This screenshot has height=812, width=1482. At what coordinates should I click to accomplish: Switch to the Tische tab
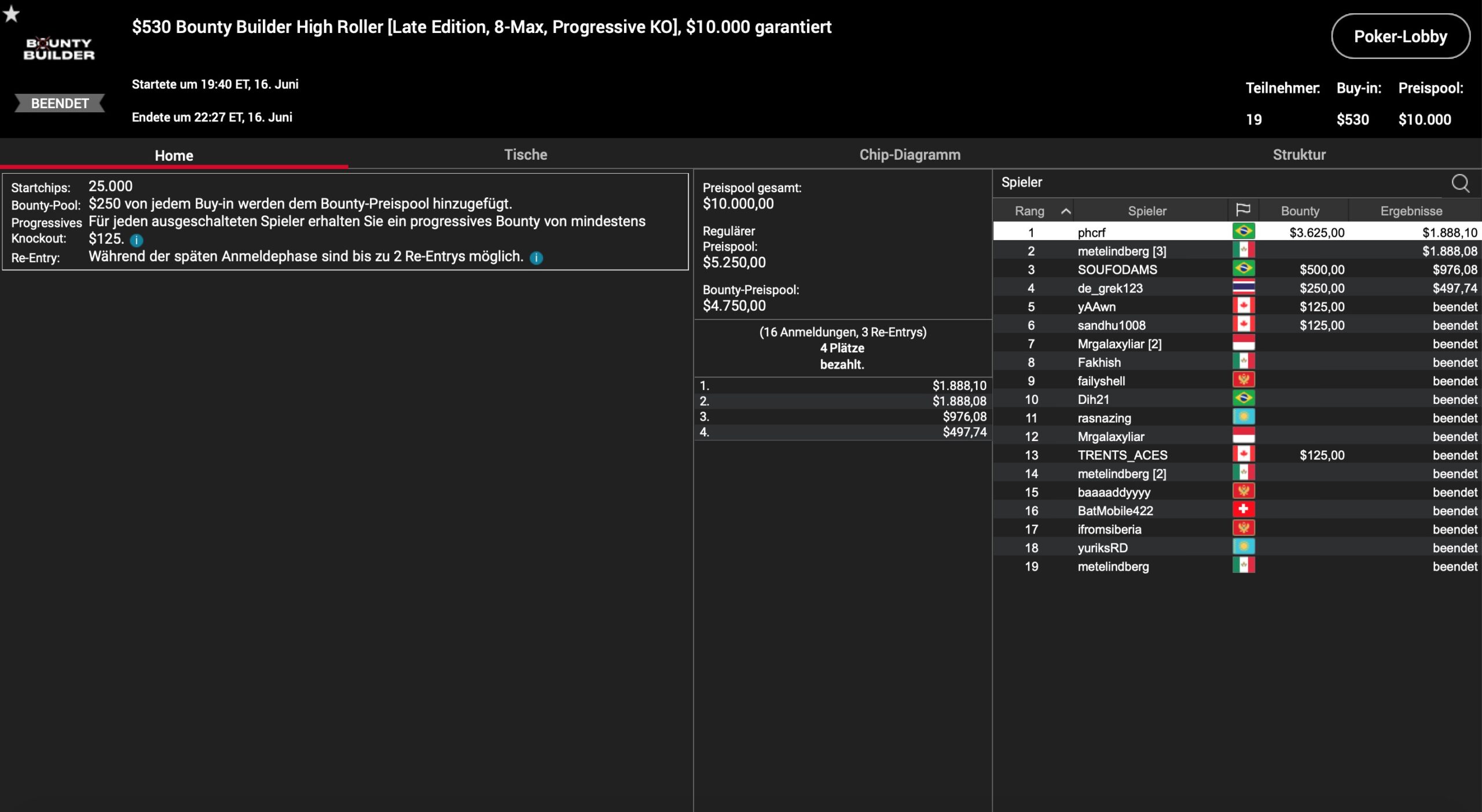click(525, 155)
